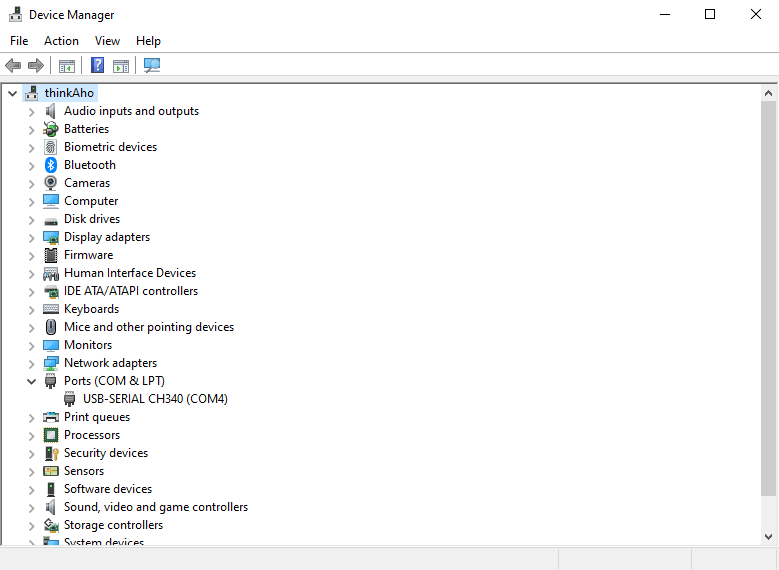This screenshot has width=779, height=570.
Task: Open the View menu
Action: pos(107,41)
